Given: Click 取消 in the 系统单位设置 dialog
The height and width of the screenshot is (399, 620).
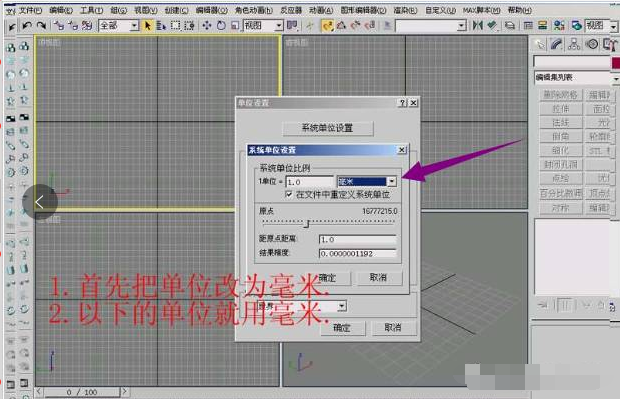Looking at the screenshot, I should [379, 278].
